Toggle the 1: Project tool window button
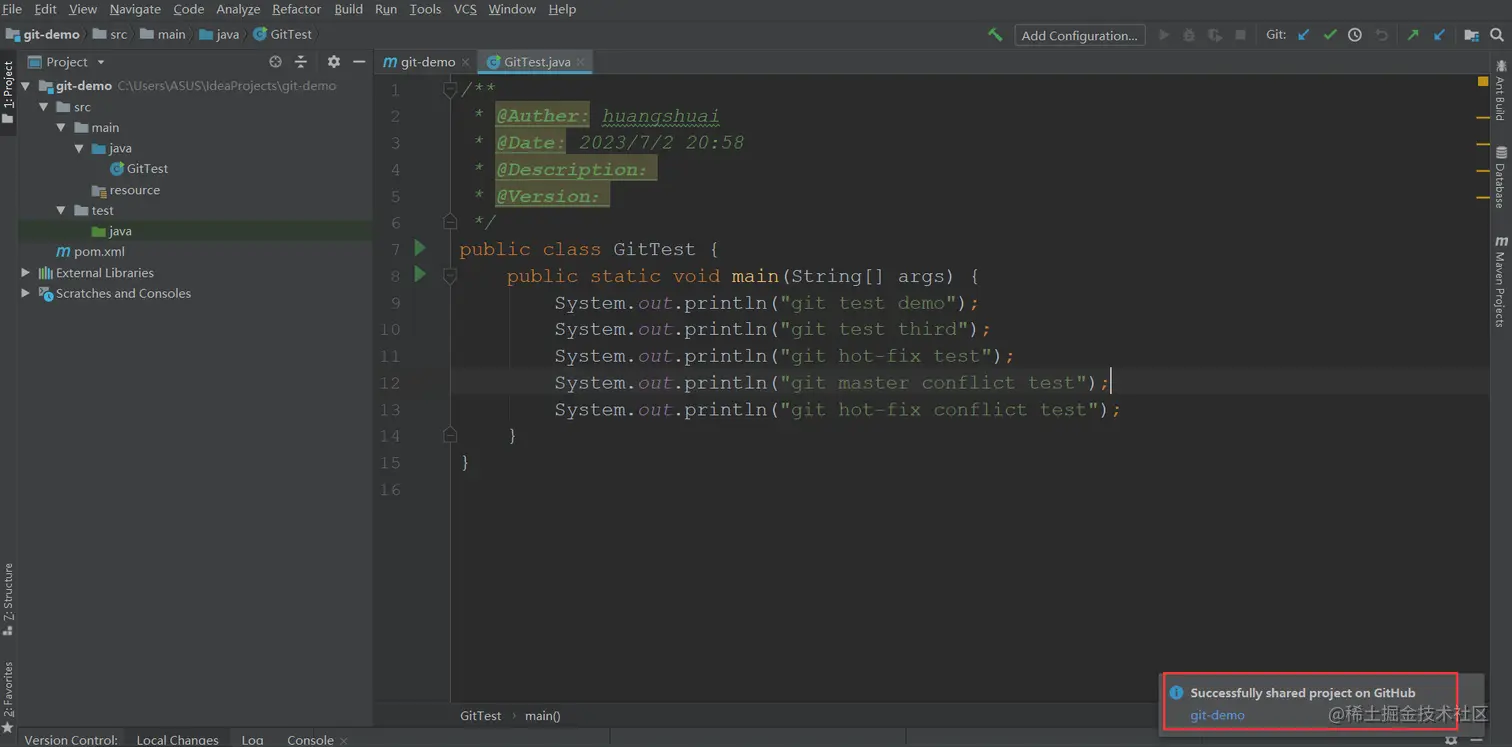 [8, 92]
